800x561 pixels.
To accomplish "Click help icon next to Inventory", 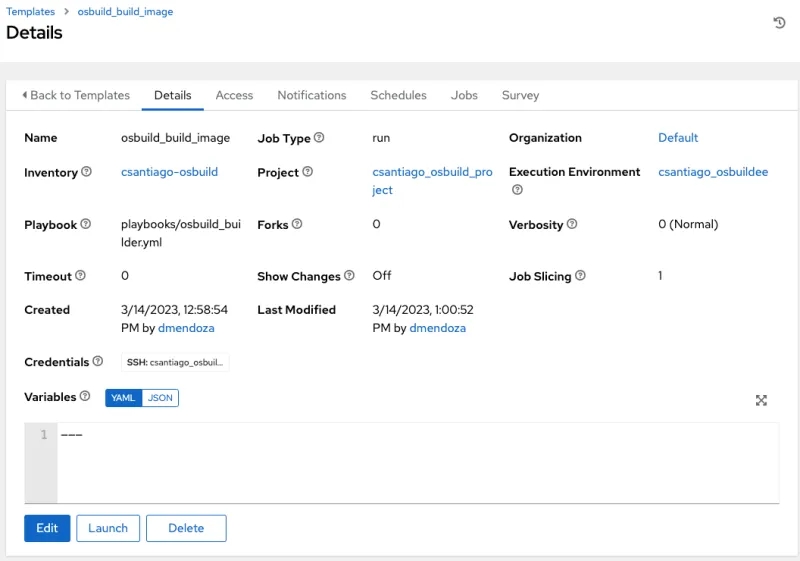I will pyautogui.click(x=86, y=172).
